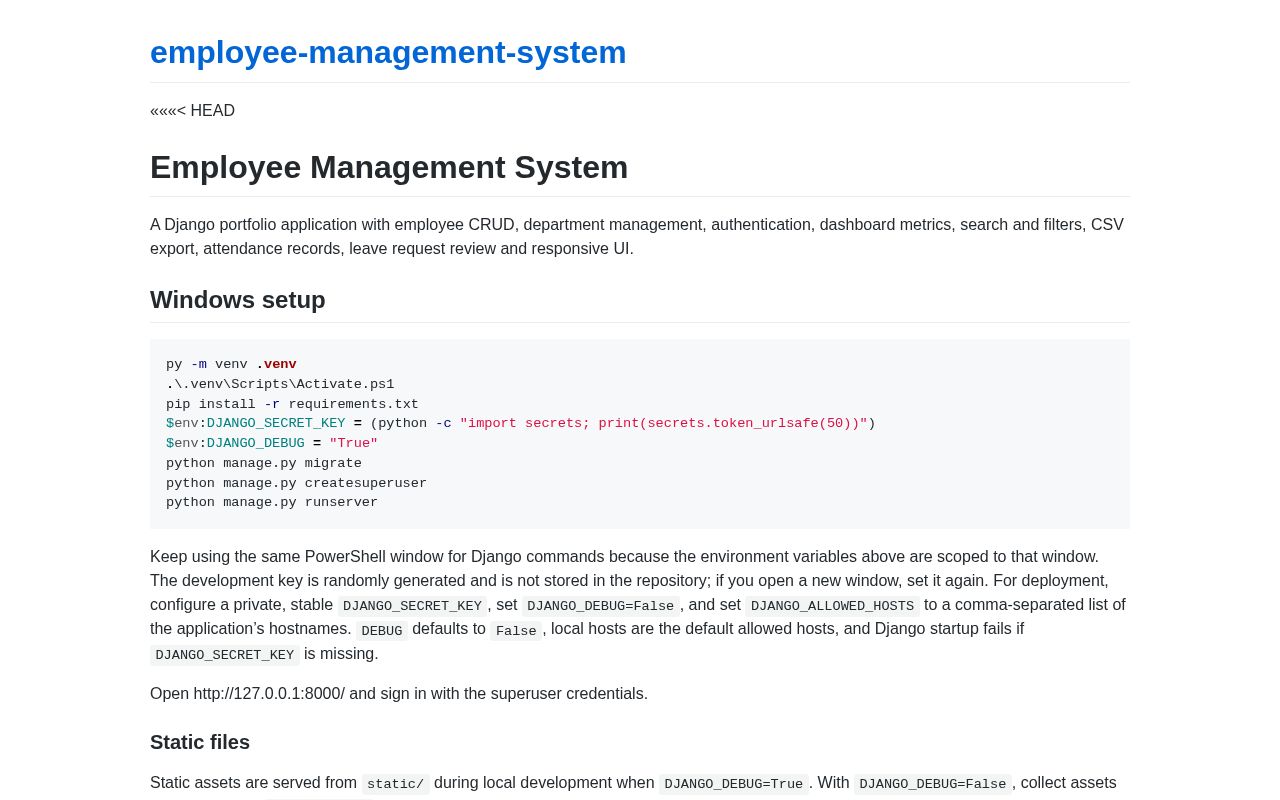Click the "««« HEAD" merge marker text
This screenshot has height=800, width=1280.
192,111
